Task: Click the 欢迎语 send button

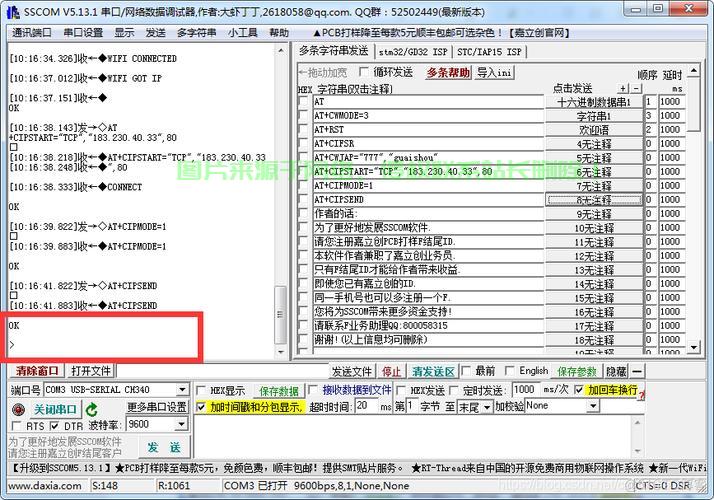Action: 594,130
